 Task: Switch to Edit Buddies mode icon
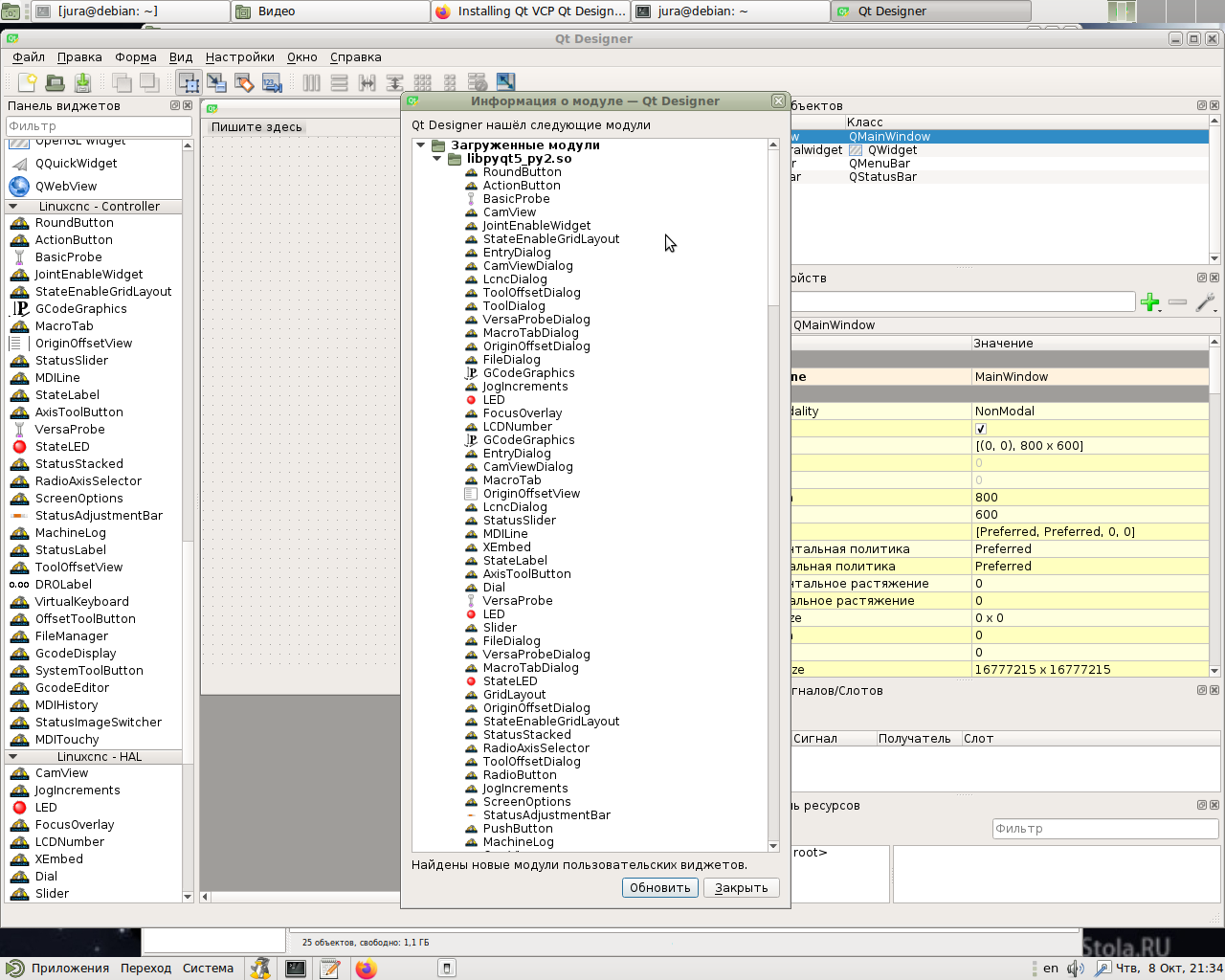pos(244,83)
